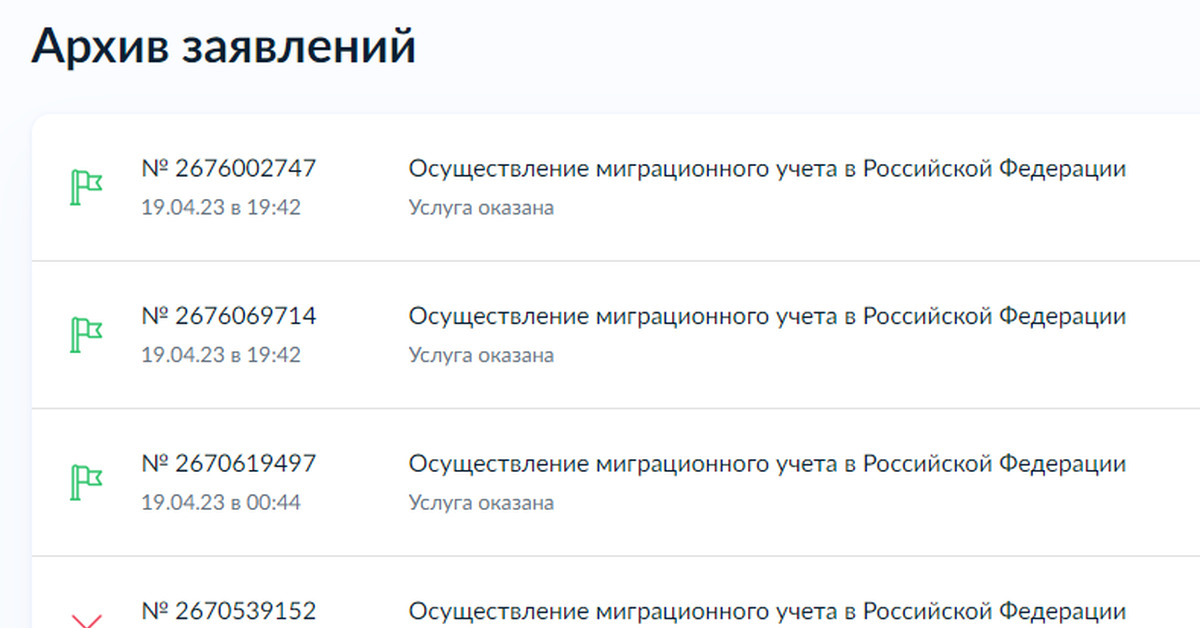The height and width of the screenshot is (628, 1200).
Task: Click the date under application 2676069714
Action: pyautogui.click(x=221, y=355)
